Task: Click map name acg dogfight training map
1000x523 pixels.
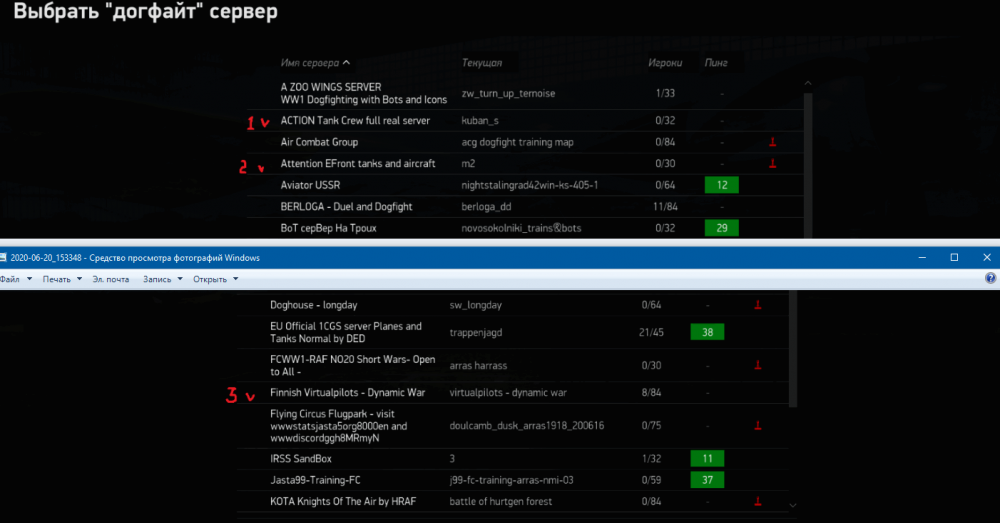Action: (x=517, y=142)
